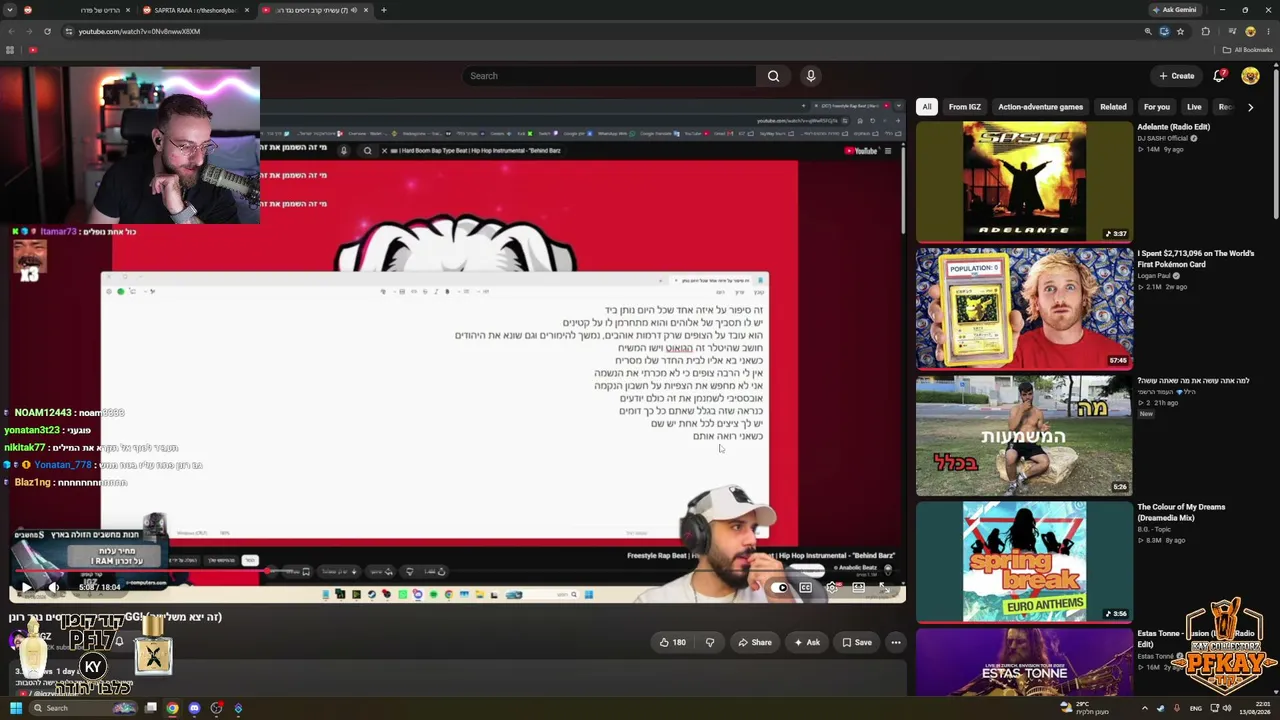This screenshot has height=720, width=1280.
Task: Mute the video player volume
Action: click(54, 587)
